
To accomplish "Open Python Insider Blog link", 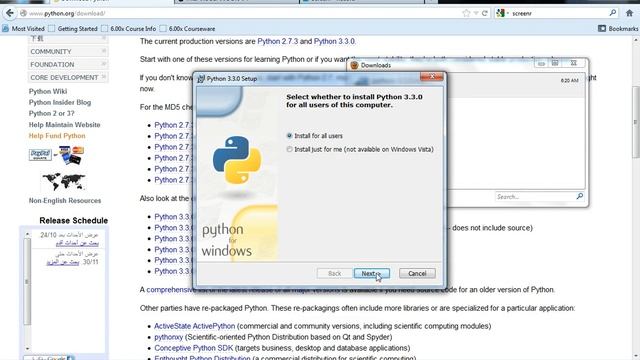I will tap(60, 102).
